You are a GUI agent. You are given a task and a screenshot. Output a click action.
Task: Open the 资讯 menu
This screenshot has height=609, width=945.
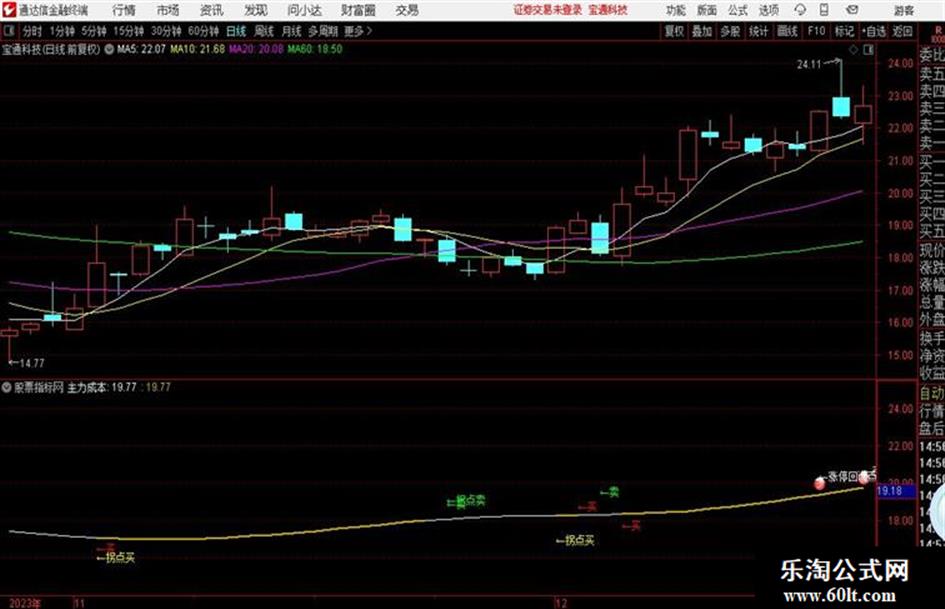click(212, 10)
